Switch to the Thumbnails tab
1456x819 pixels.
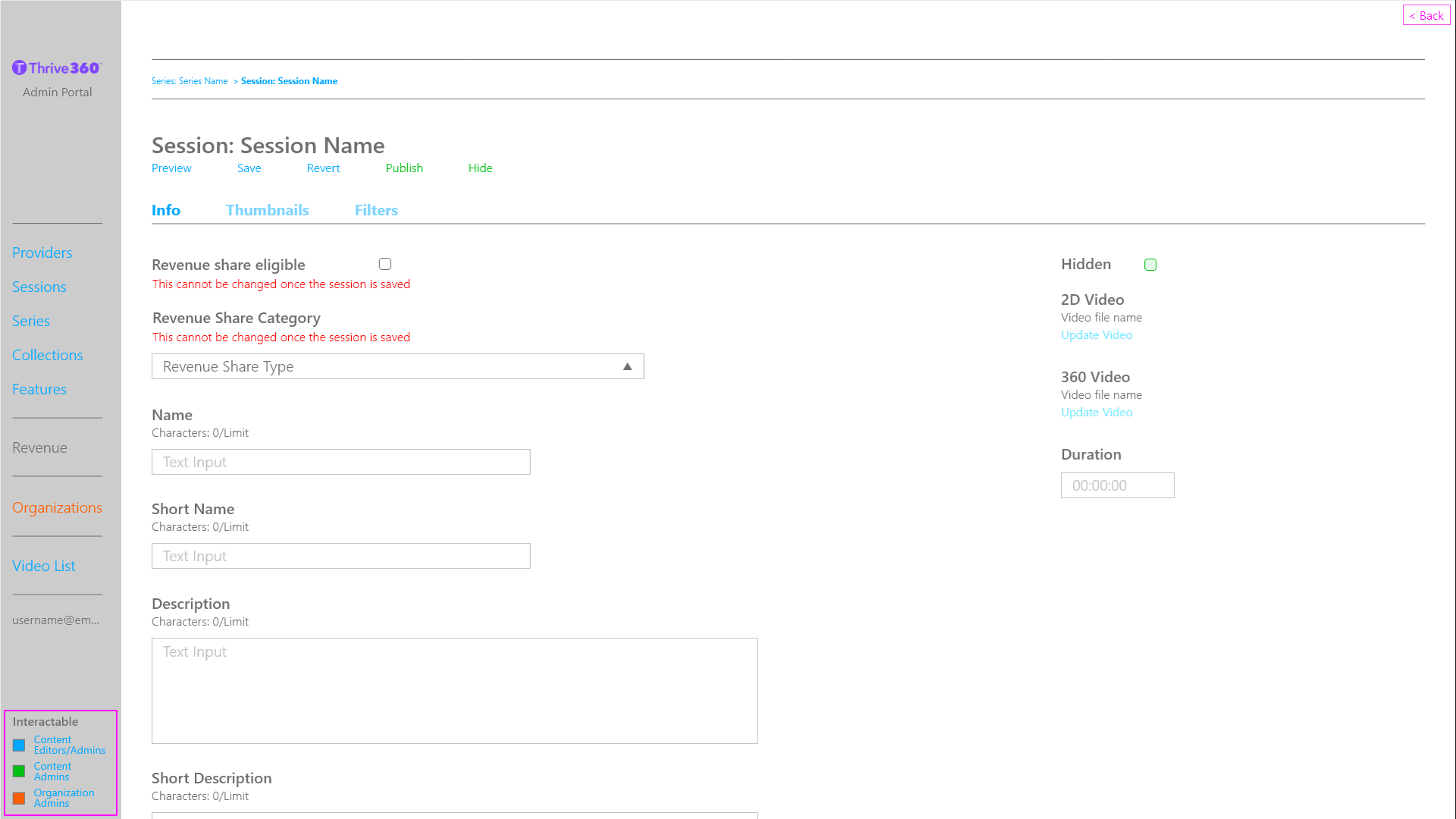click(x=267, y=210)
